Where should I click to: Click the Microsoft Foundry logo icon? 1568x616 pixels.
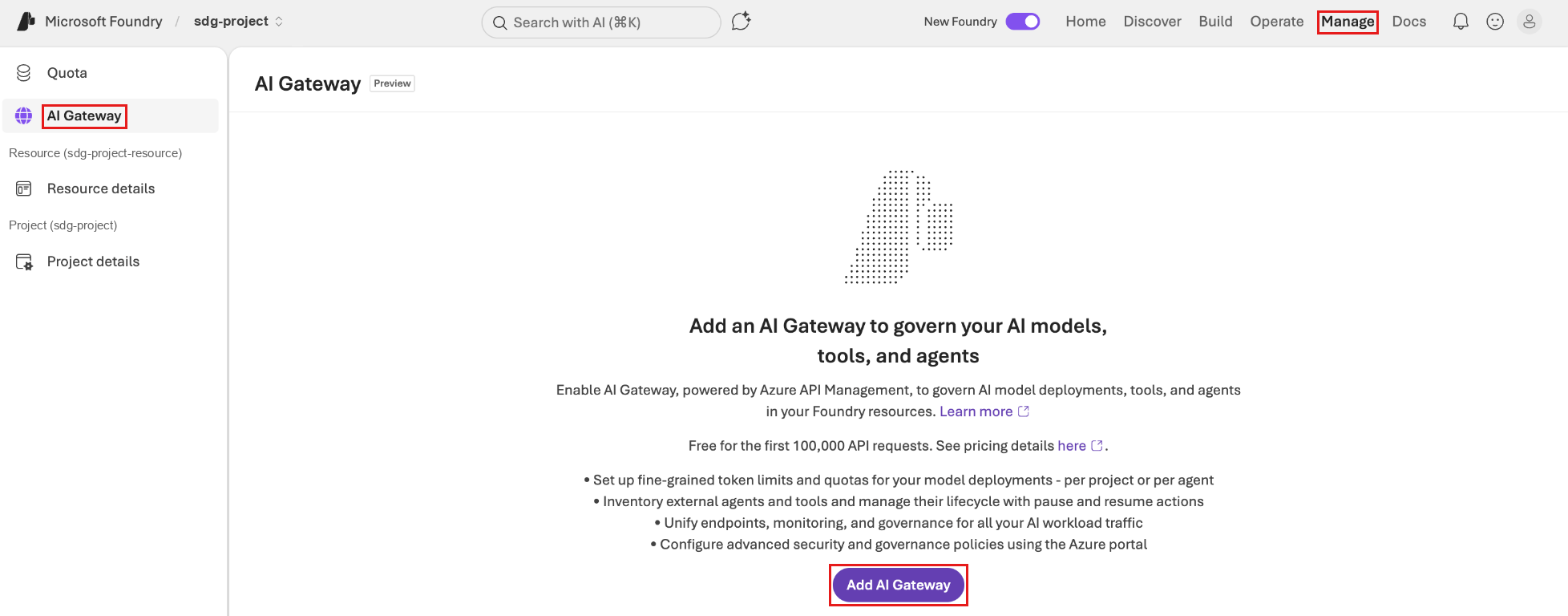point(26,22)
